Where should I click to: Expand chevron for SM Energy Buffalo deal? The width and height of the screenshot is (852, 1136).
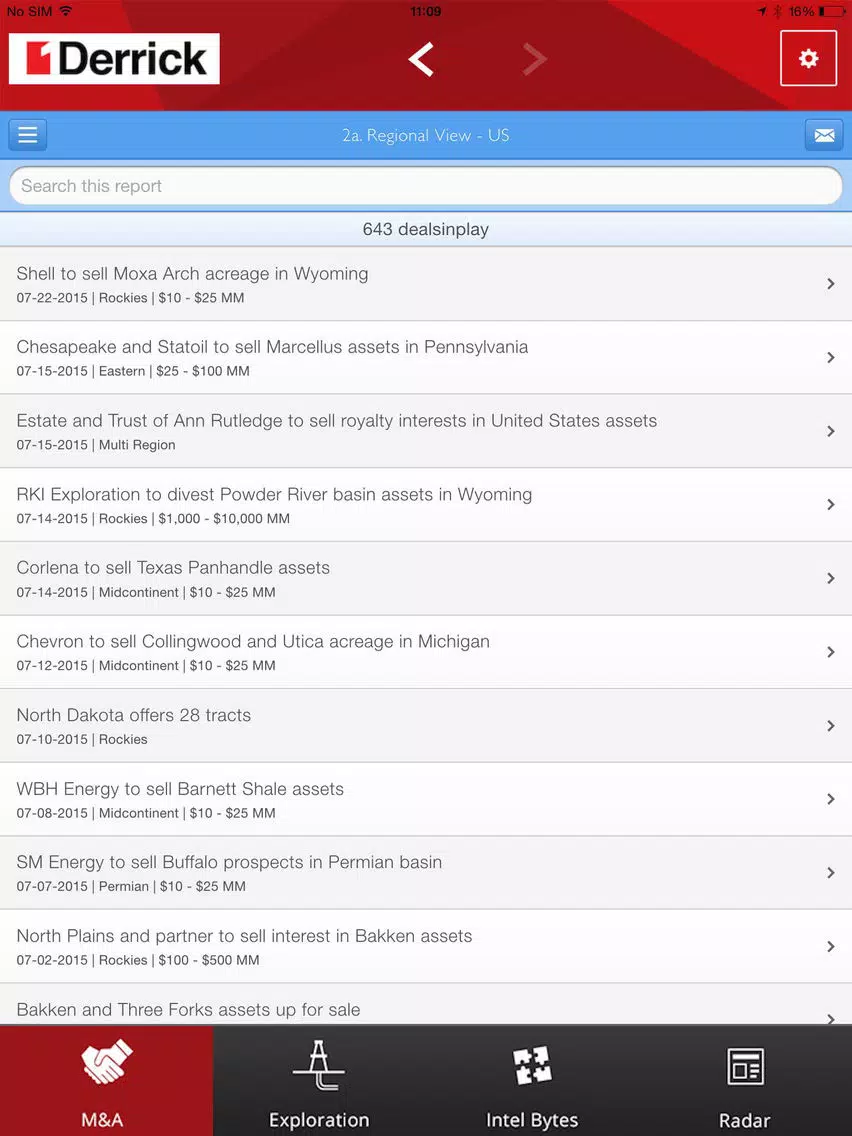coord(831,873)
